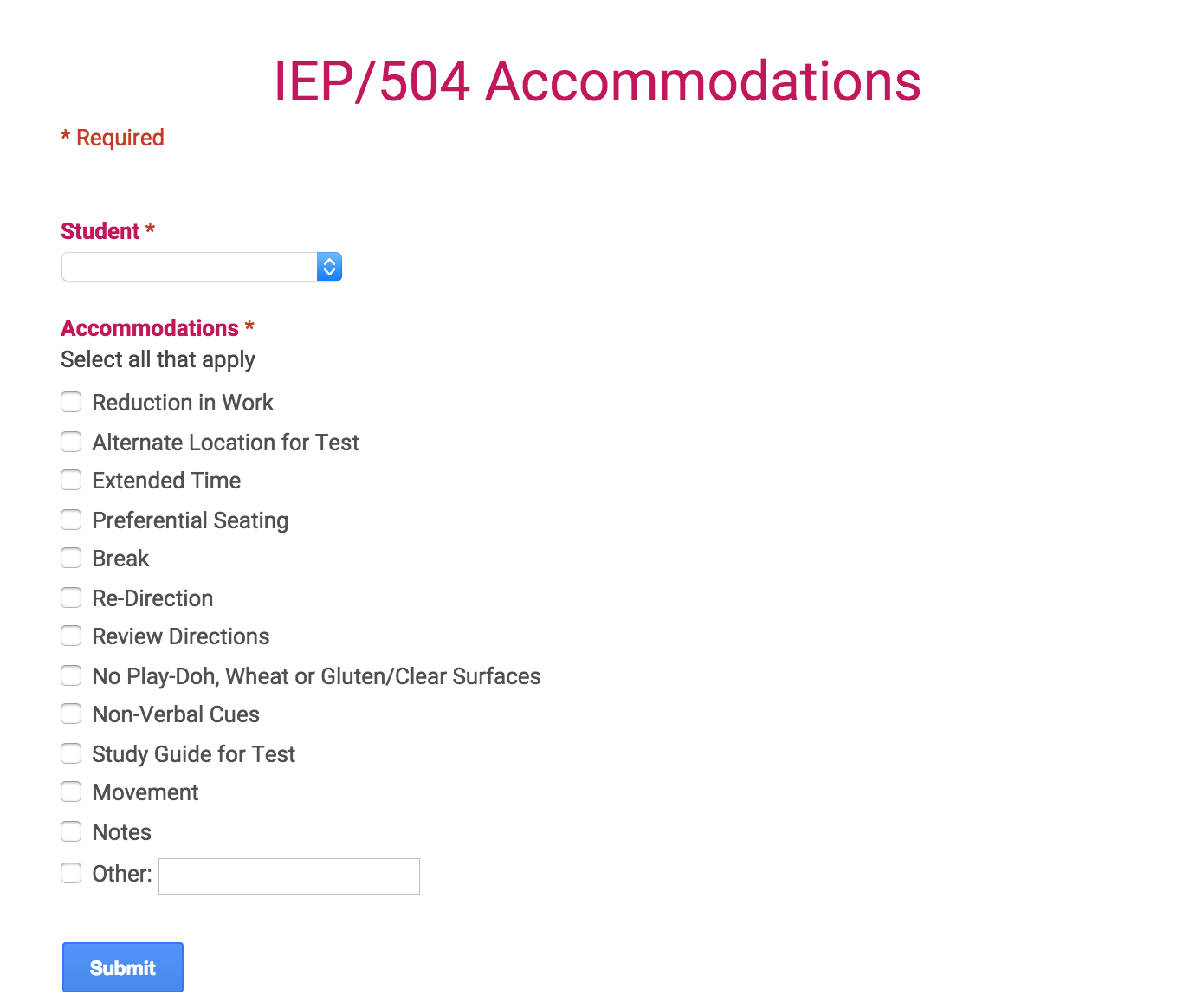Image resolution: width=1202 pixels, height=1008 pixels.
Task: Click the Student dropdown arrow icon
Action: tap(329, 267)
